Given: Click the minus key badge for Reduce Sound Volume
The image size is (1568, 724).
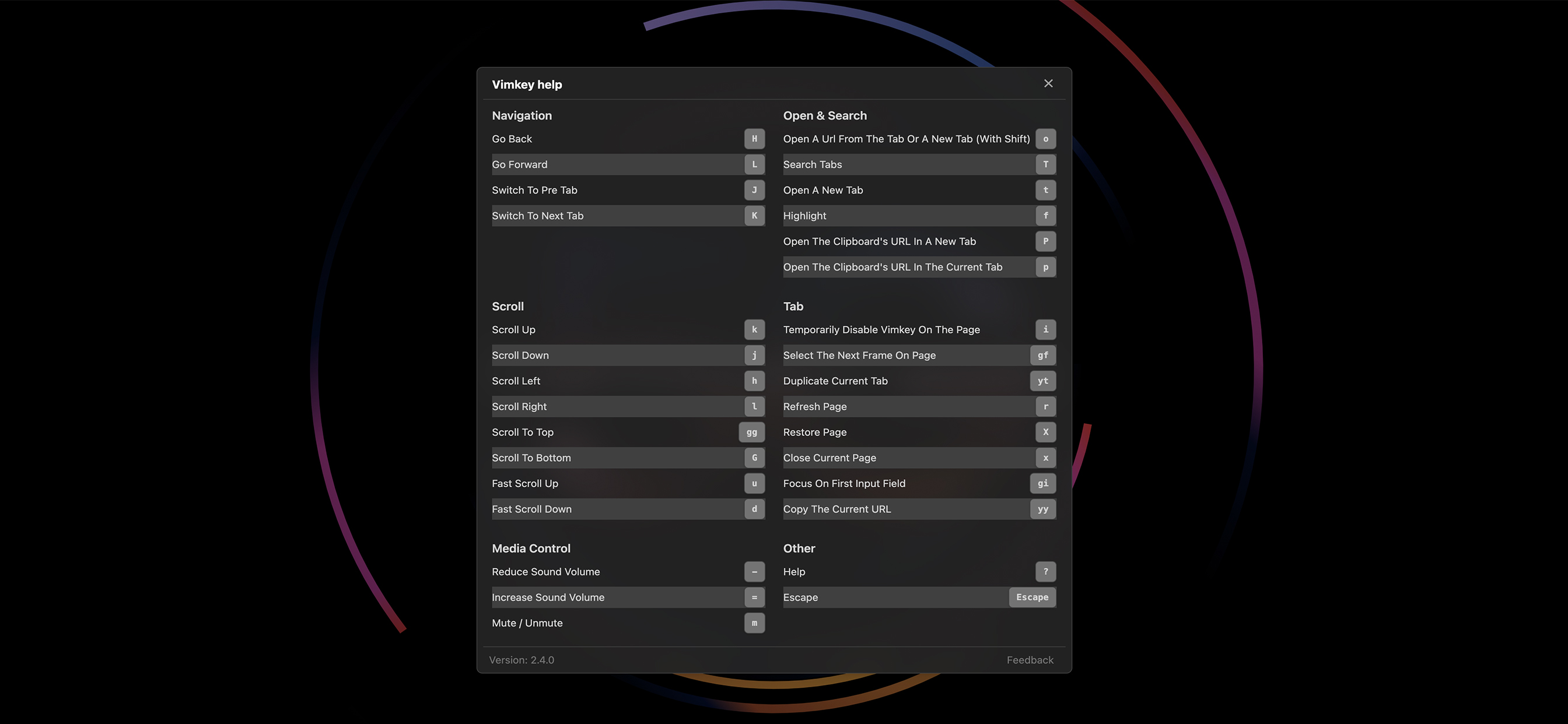Looking at the screenshot, I should 754,571.
